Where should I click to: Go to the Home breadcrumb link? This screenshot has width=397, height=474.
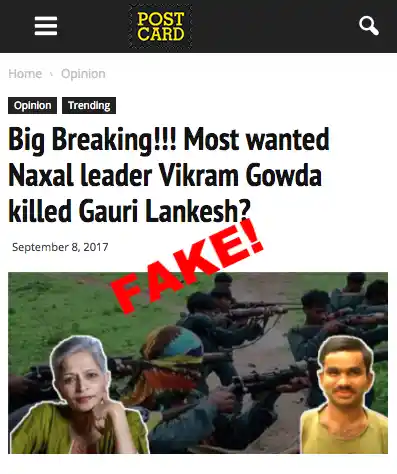click(25, 74)
